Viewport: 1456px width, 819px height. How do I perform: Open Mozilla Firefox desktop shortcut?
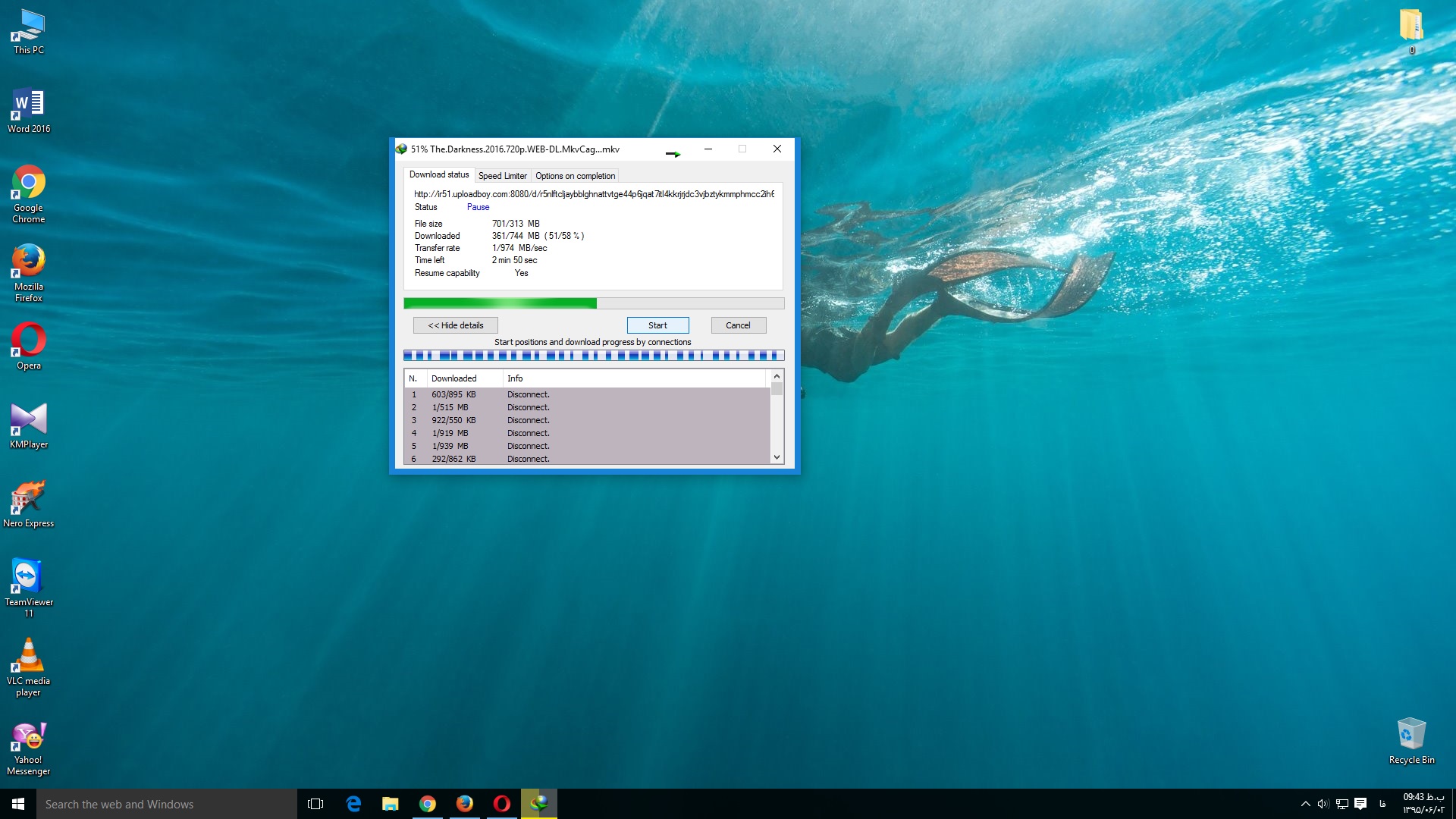coord(29,273)
